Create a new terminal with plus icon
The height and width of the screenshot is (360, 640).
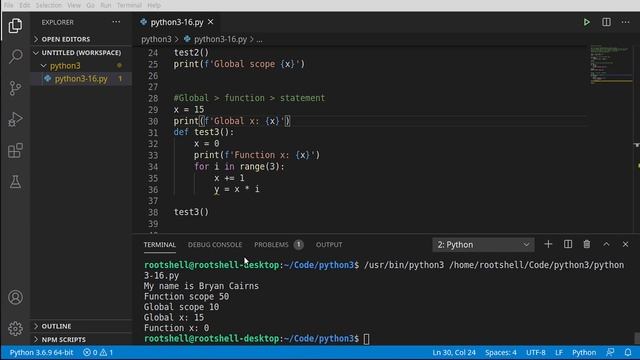click(x=548, y=244)
